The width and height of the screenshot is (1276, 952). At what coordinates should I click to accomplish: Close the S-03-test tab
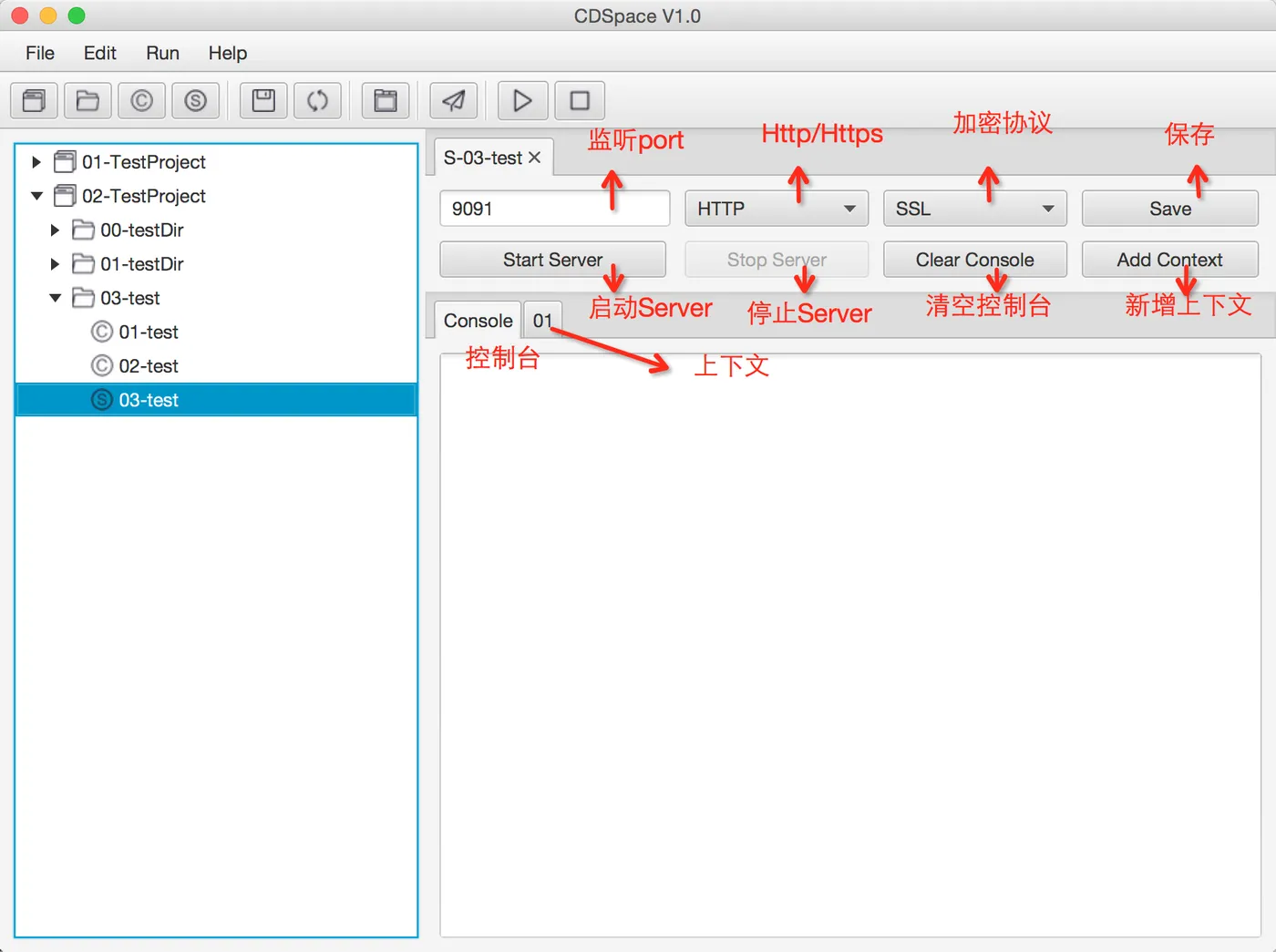535,158
